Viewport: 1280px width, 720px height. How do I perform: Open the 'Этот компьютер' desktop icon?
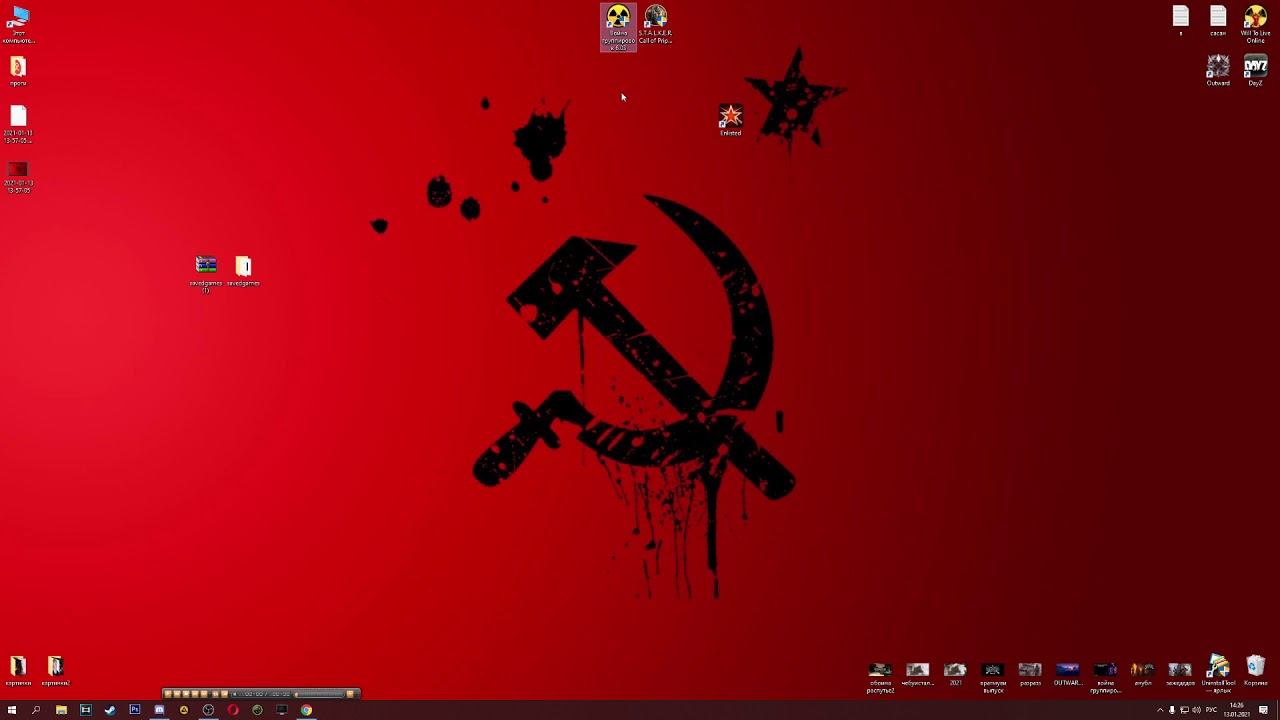(x=18, y=25)
